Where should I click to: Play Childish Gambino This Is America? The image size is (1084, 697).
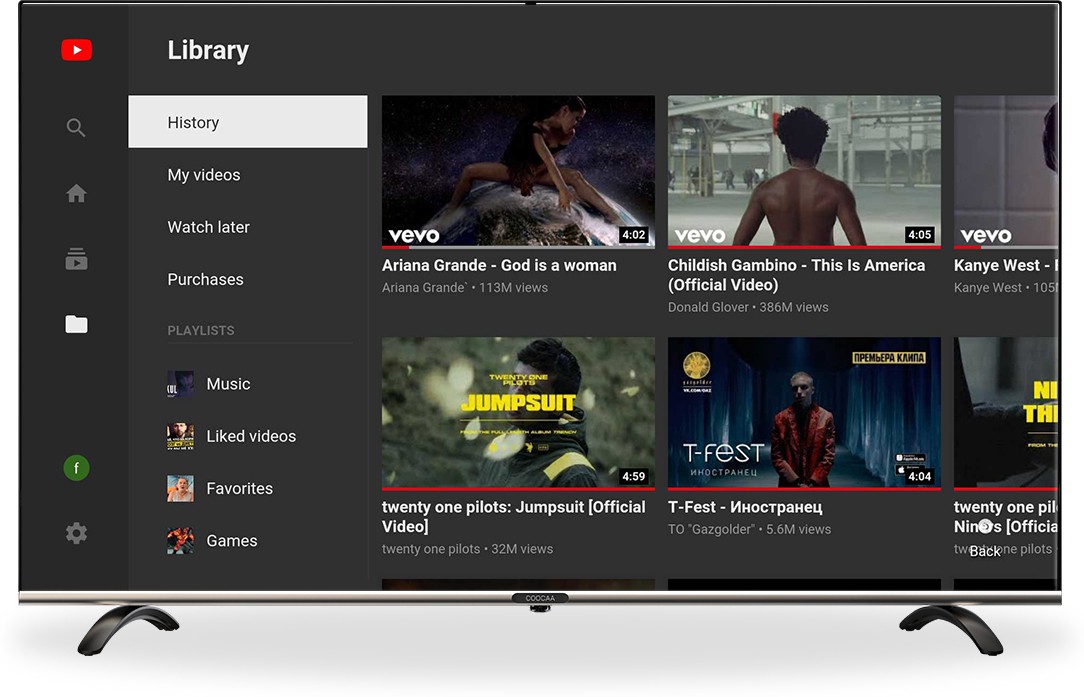[x=804, y=171]
